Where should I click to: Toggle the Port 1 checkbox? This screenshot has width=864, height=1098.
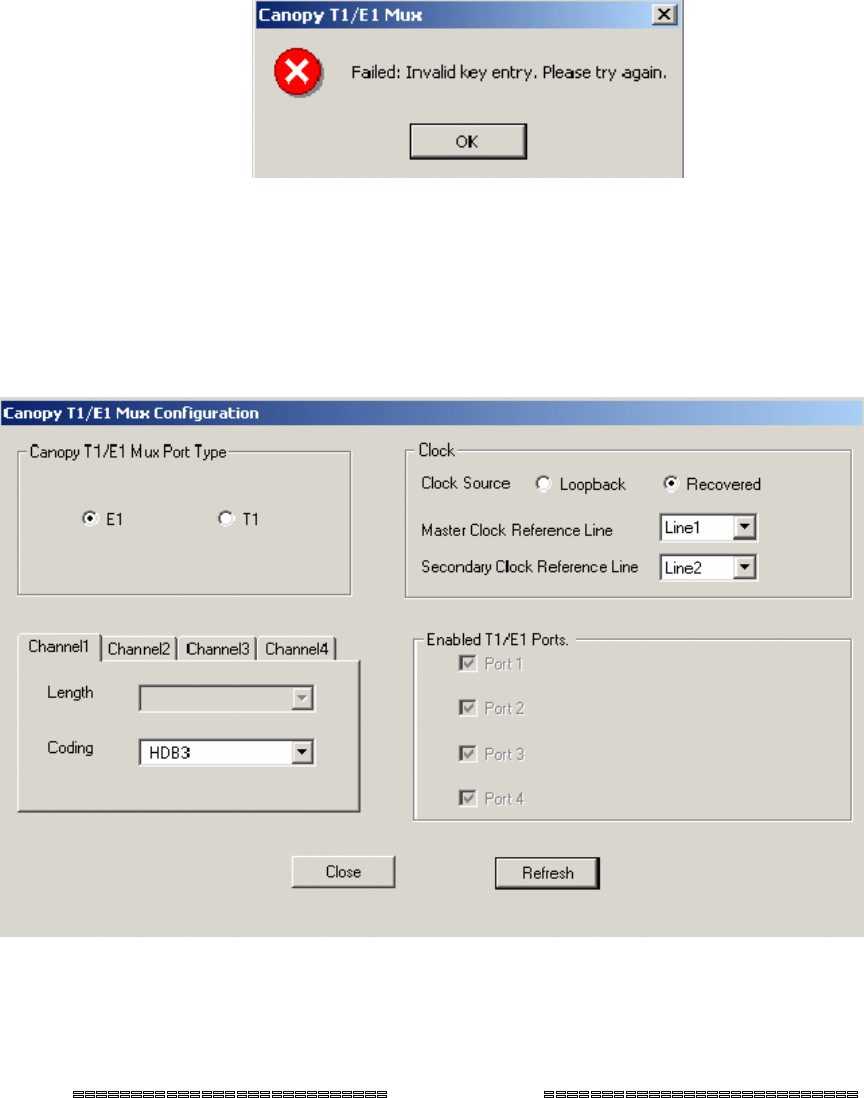pyautogui.click(x=468, y=663)
